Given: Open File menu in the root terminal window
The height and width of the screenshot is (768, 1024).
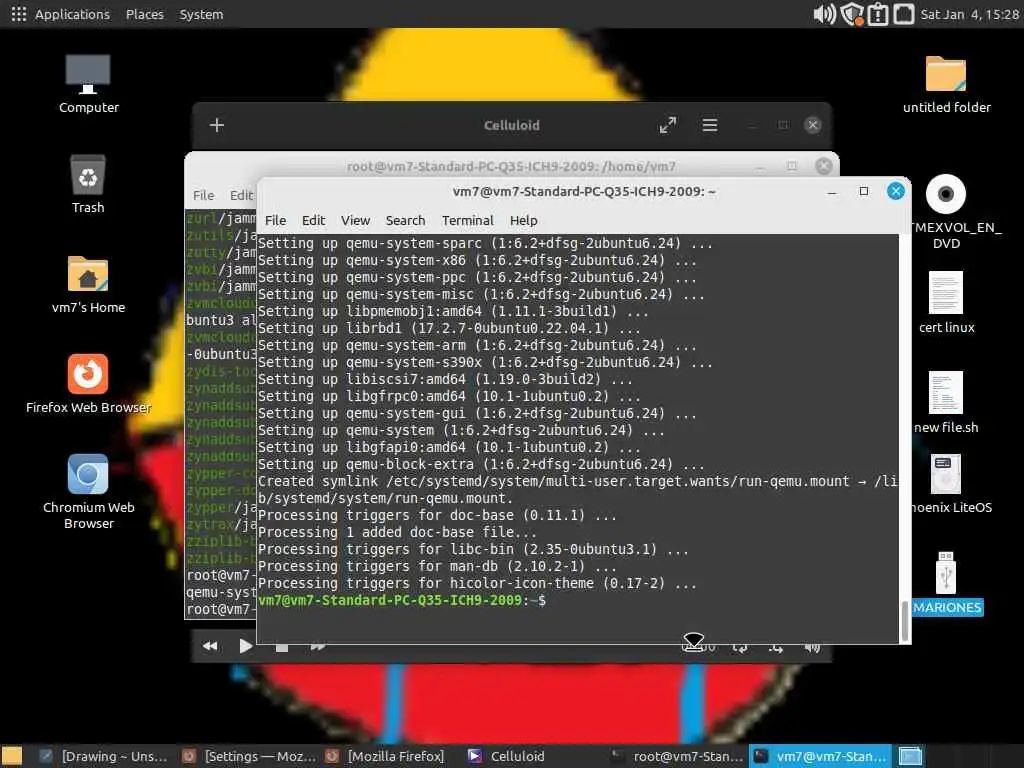Looking at the screenshot, I should [x=203, y=195].
